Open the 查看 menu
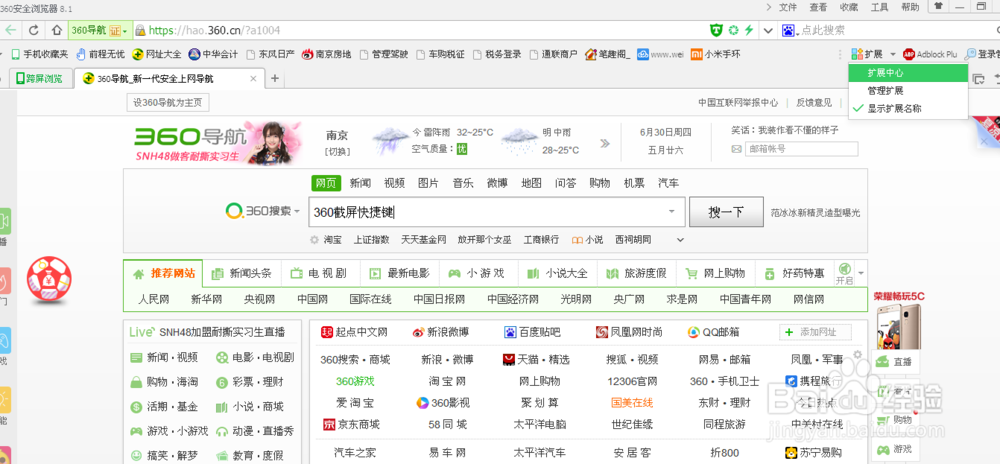Image resolution: width=1000 pixels, height=464 pixels. pyautogui.click(x=818, y=7)
